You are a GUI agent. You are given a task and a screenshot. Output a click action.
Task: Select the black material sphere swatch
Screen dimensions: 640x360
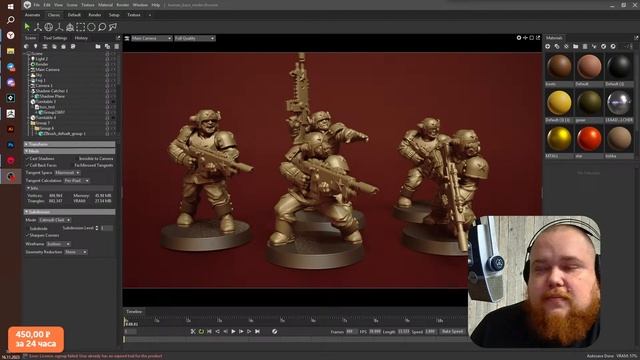tap(619, 67)
